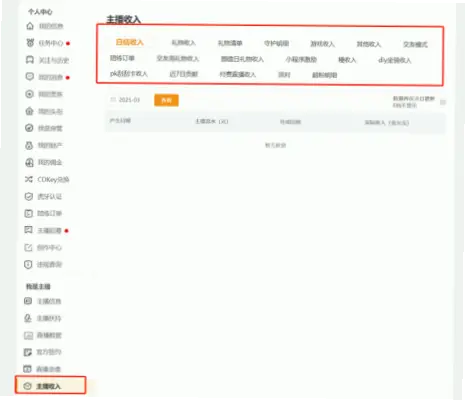Click the picture icon sidebar entry
Image resolution: width=465 pixels, height=400 pixels.
pos(28,335)
